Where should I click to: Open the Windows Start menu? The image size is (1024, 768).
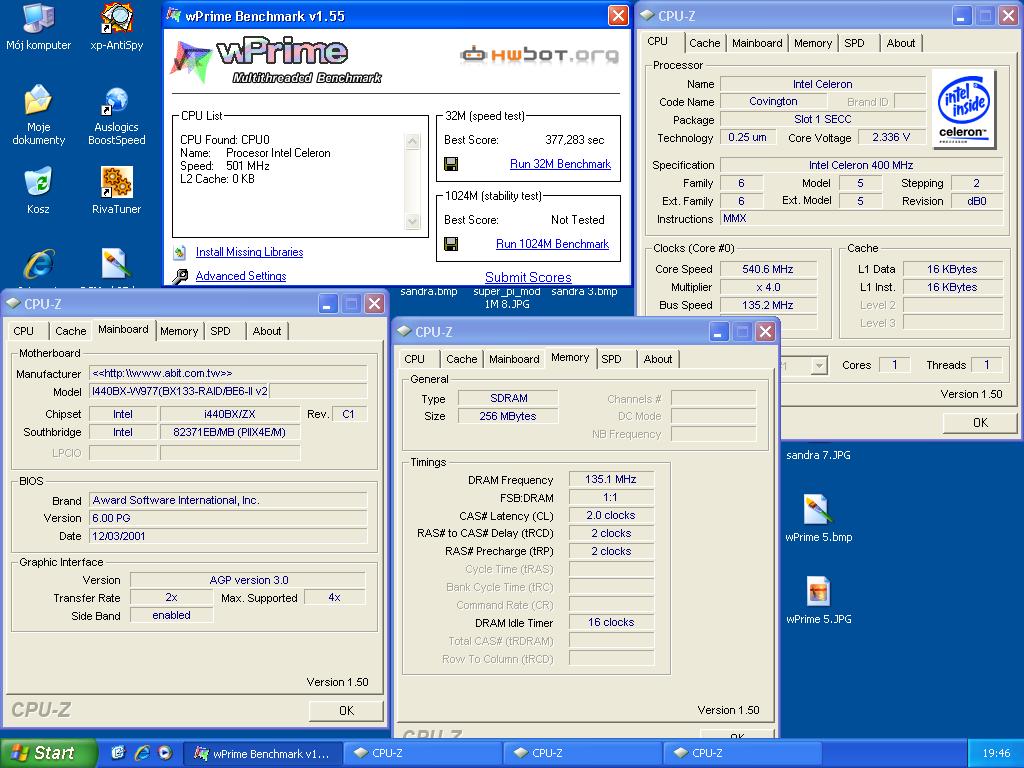coord(47,753)
